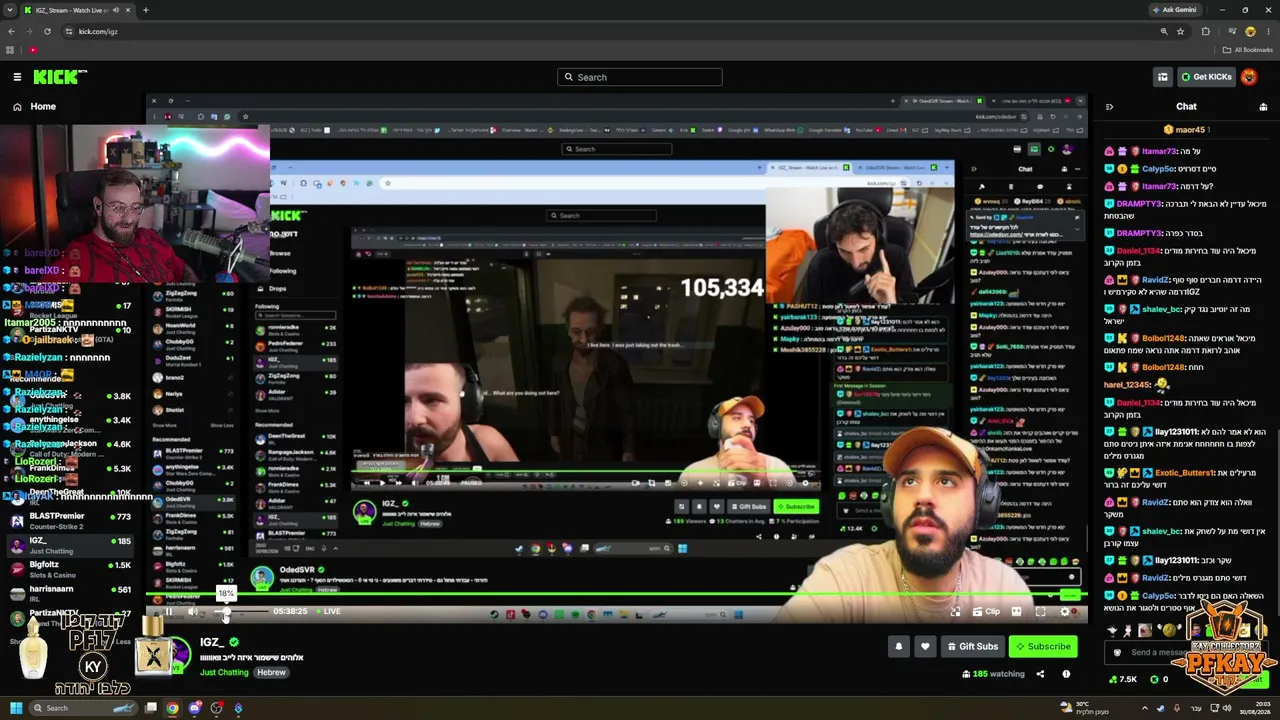Click the Windows taskbar search box
Screen dimensions: 1280x720
click(x=82, y=708)
